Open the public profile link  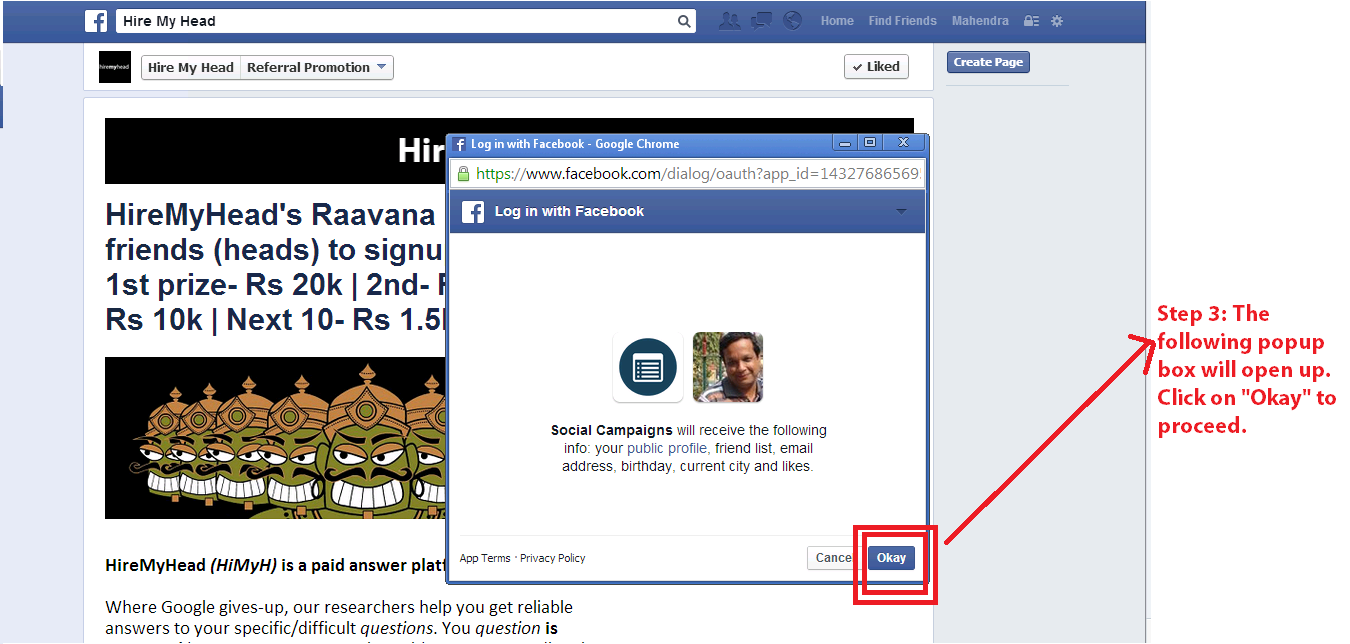pyautogui.click(x=666, y=448)
